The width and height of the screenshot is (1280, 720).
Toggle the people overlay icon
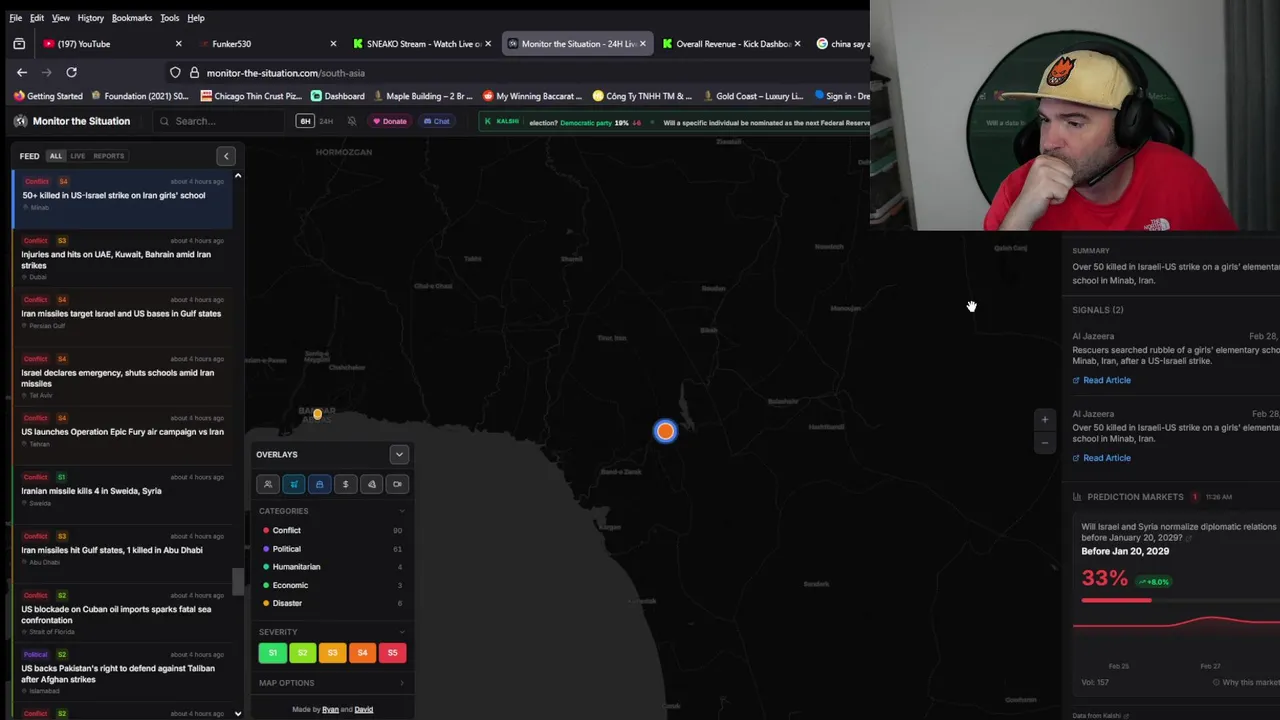coord(268,484)
